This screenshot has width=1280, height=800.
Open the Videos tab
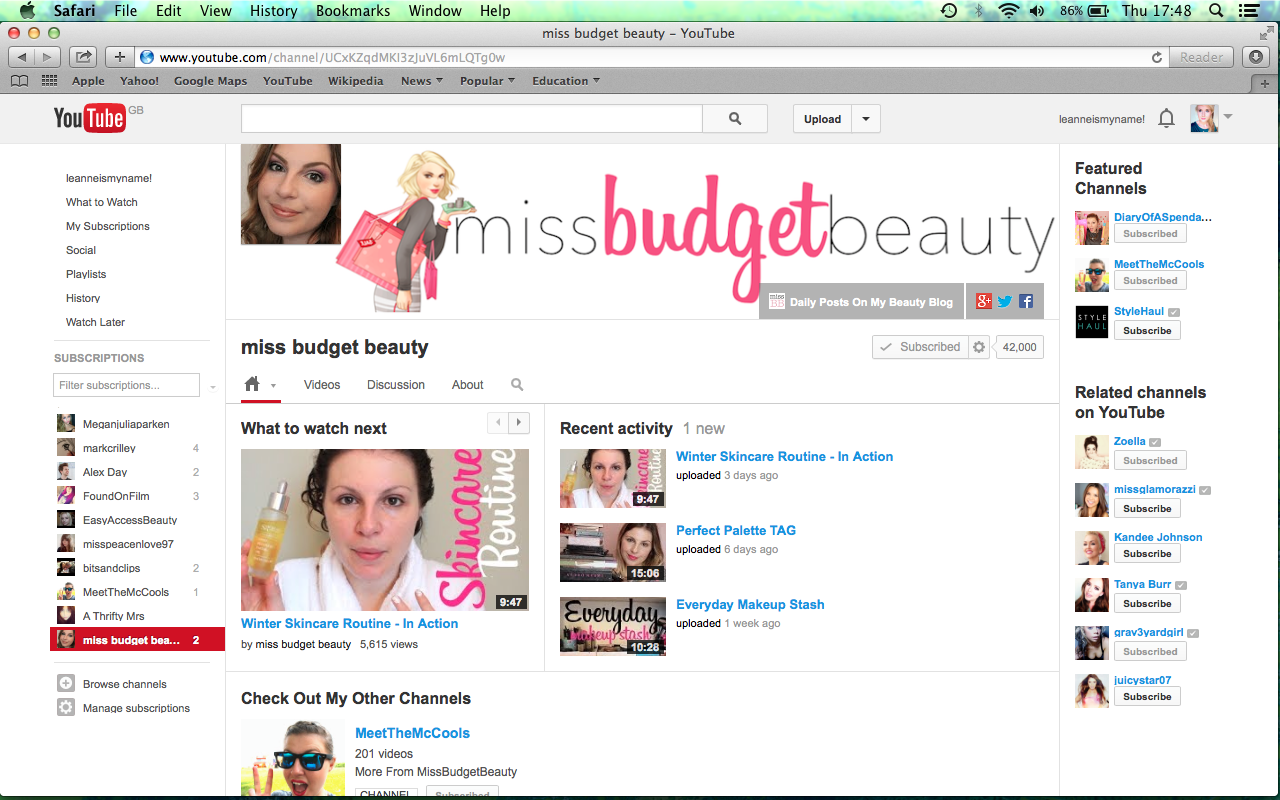(322, 385)
